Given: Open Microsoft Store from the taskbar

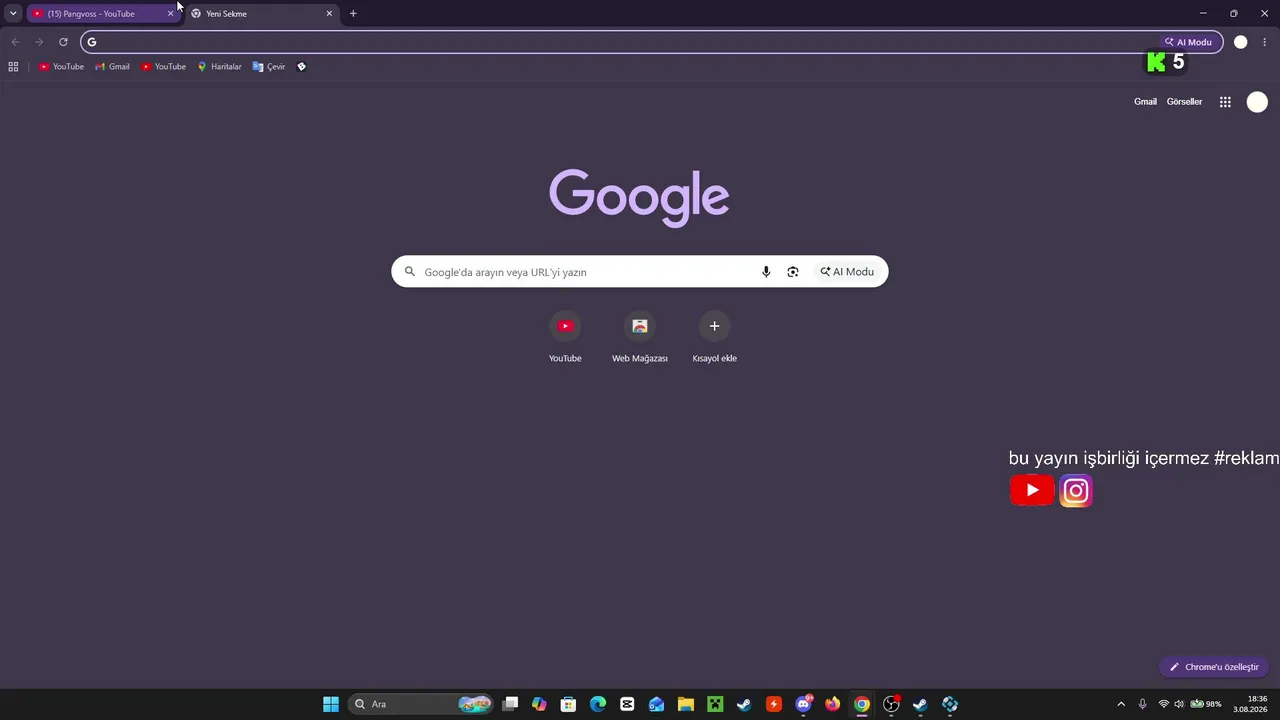Looking at the screenshot, I should [x=568, y=704].
